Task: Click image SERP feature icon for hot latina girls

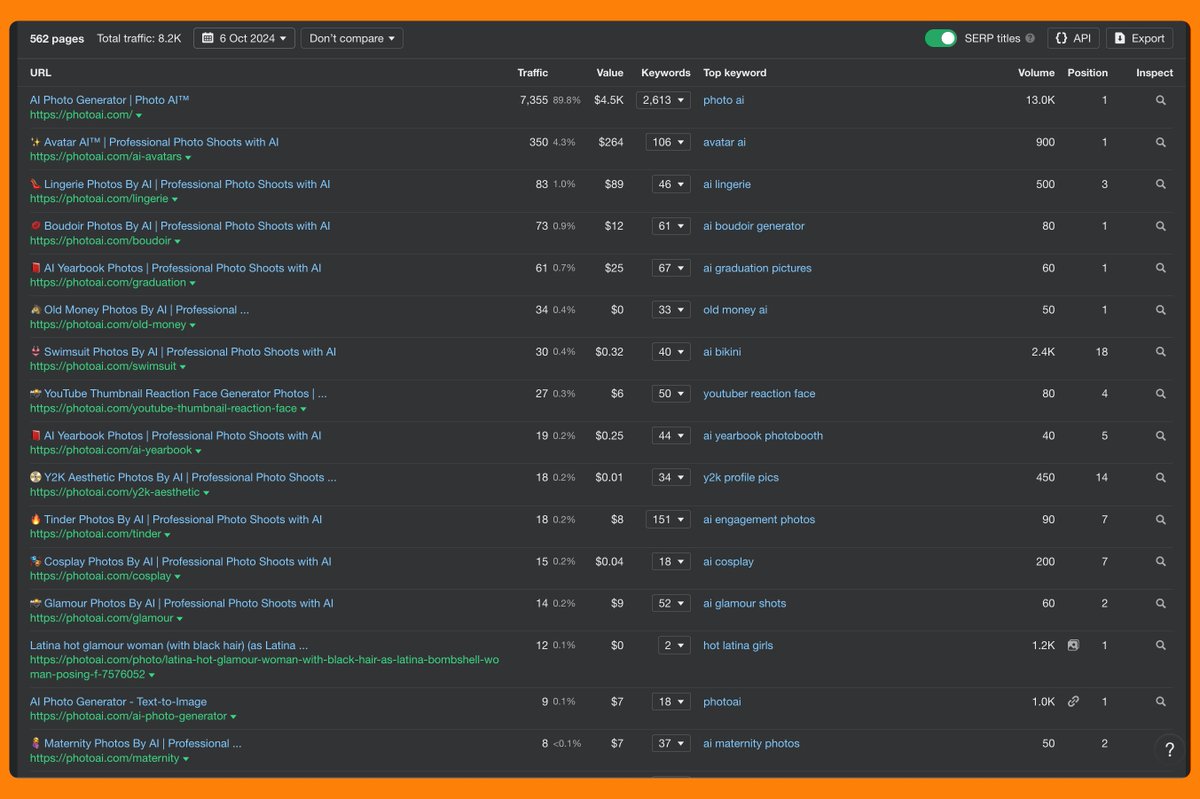Action: click(x=1073, y=646)
